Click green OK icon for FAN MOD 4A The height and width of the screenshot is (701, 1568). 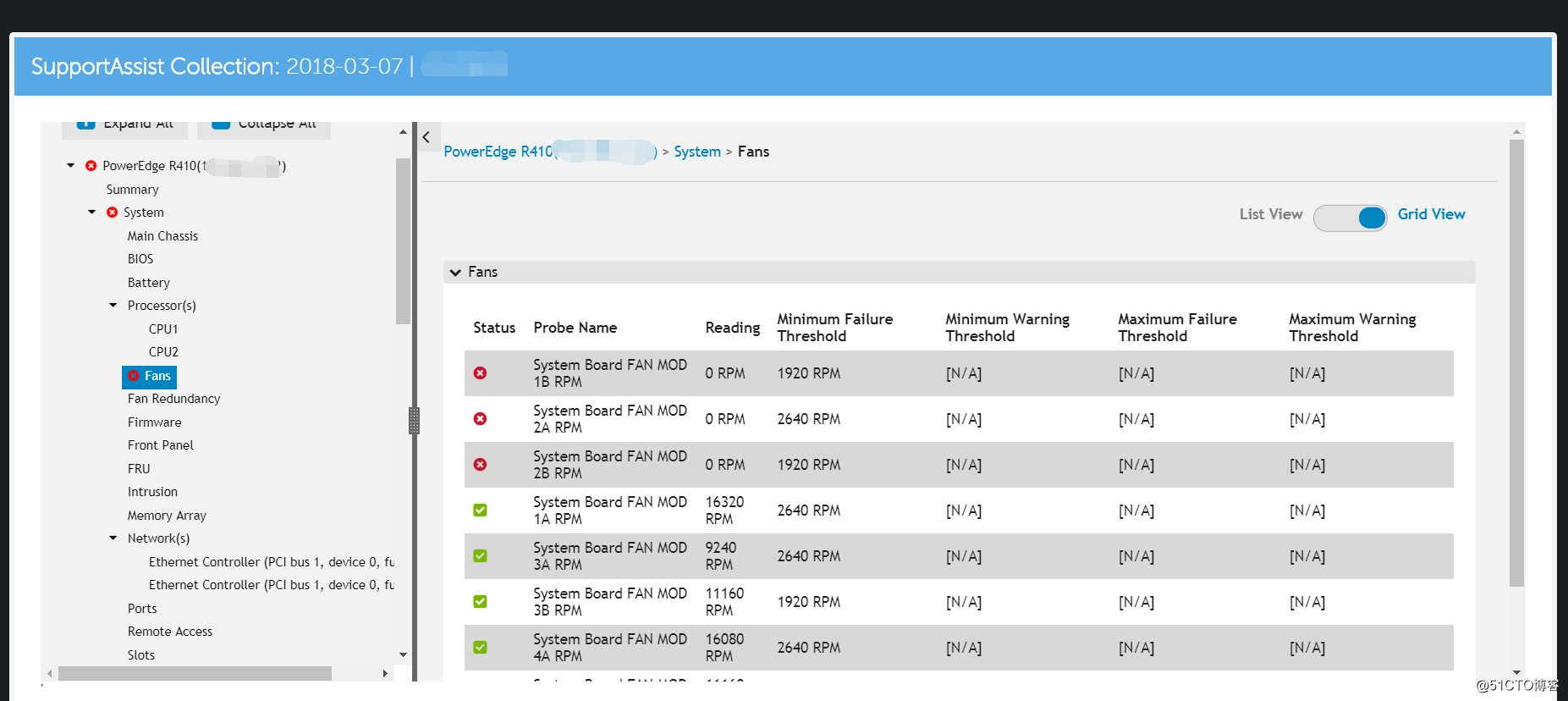click(x=480, y=648)
